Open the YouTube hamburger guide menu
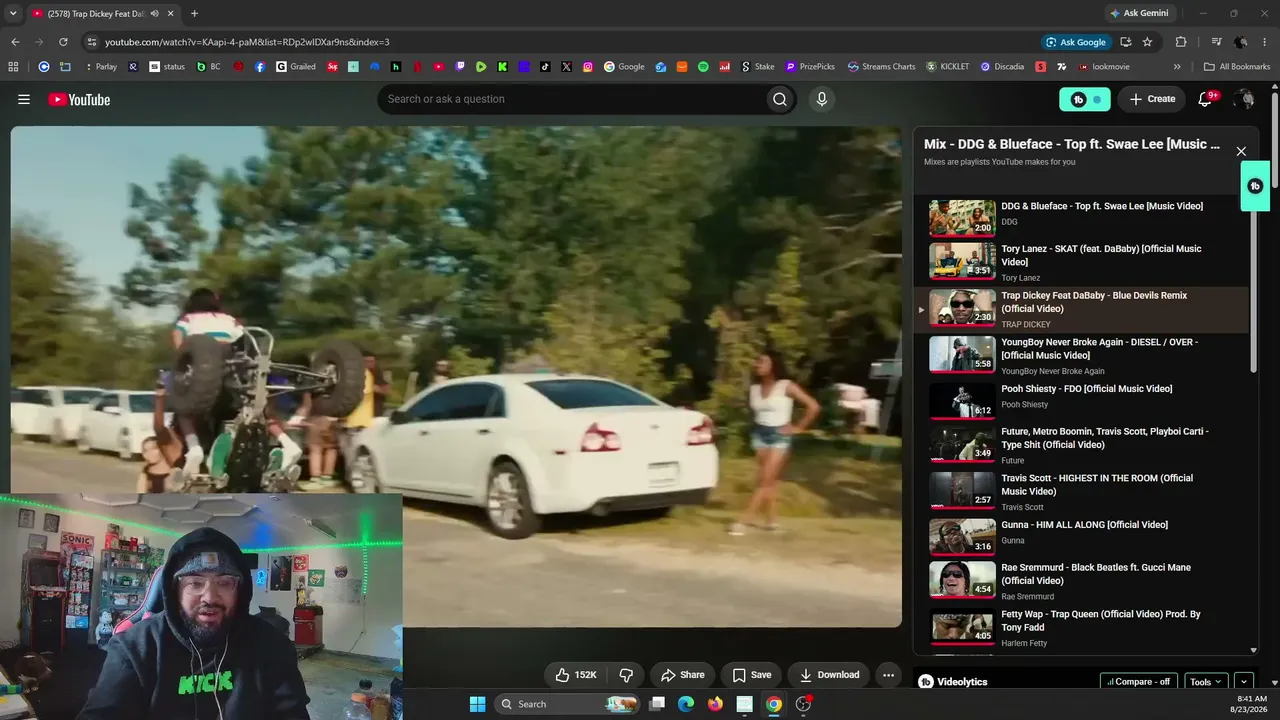1280x720 pixels. click(24, 99)
